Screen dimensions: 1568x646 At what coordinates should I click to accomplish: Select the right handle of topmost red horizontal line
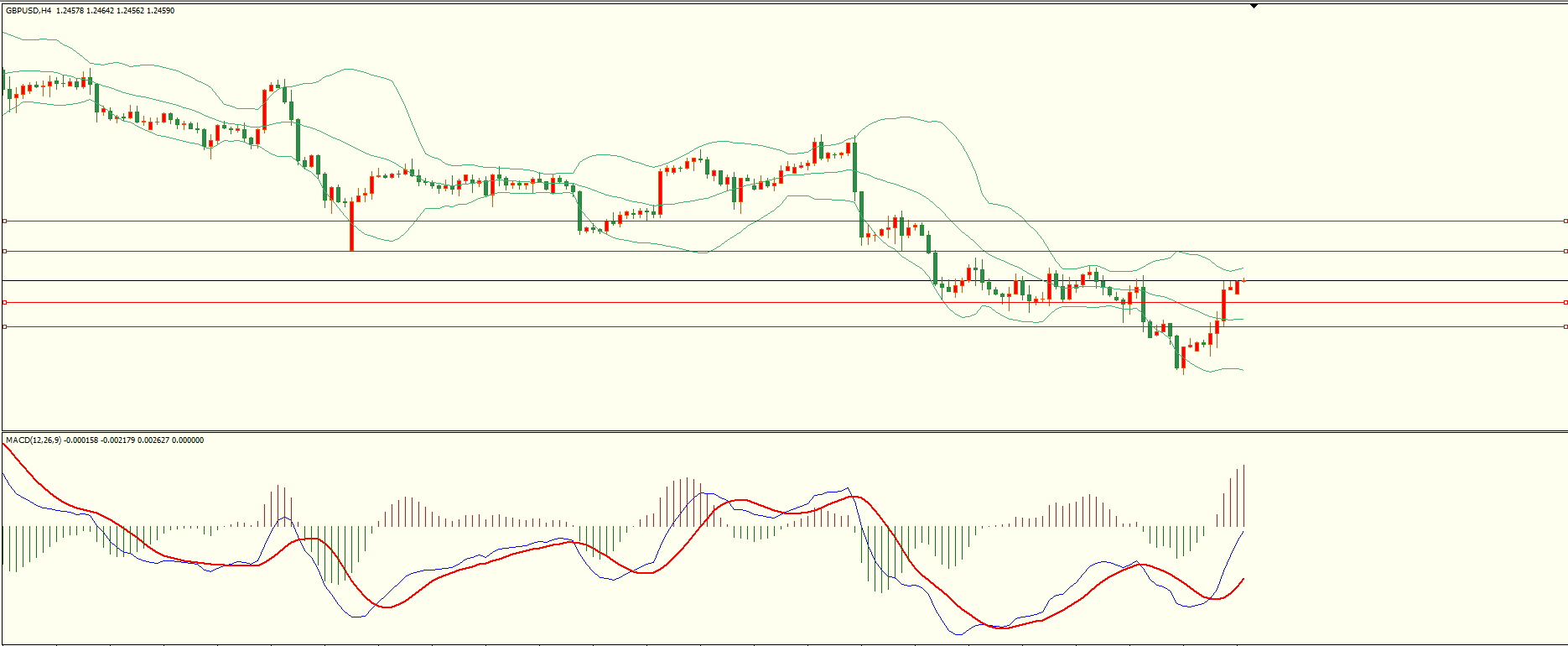[1565, 221]
